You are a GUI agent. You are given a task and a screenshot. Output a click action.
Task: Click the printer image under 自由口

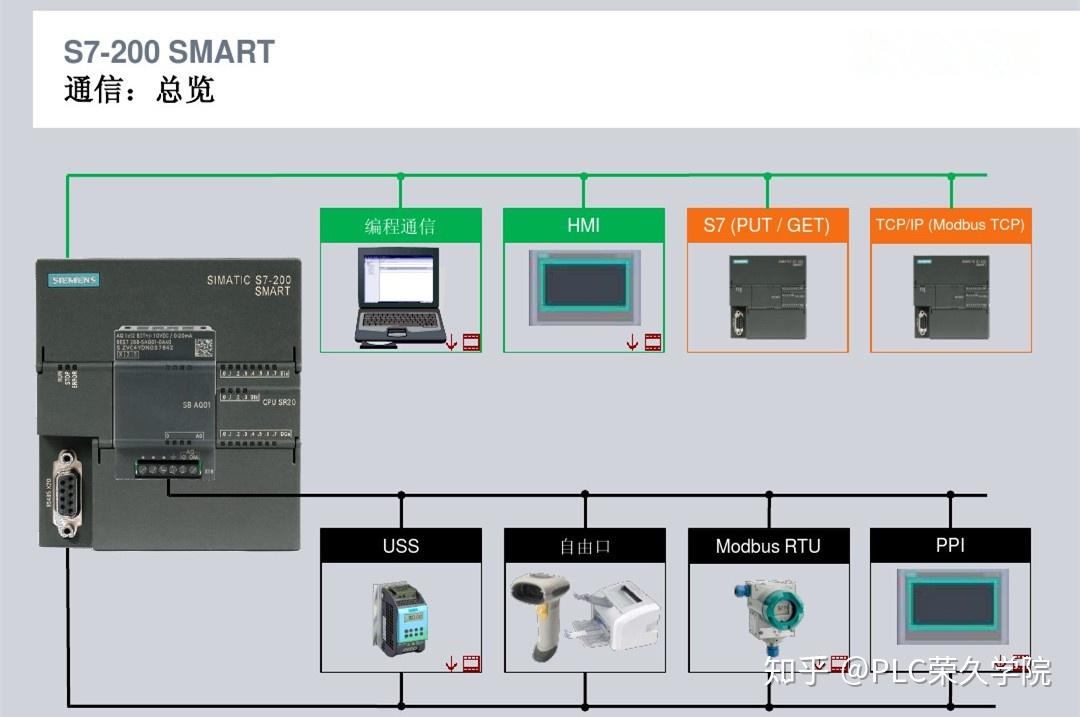613,615
